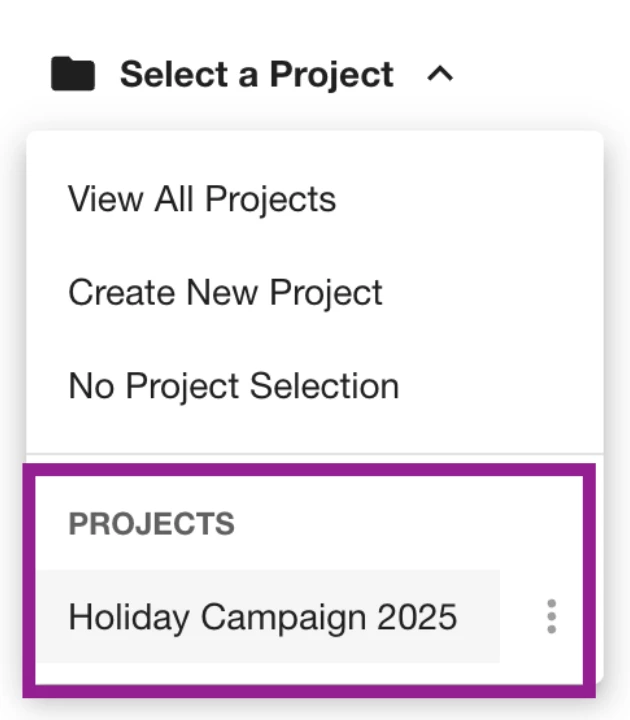Screen dimensions: 630x720
Task: Clear project choice with No Project Selection
Action: click(x=233, y=386)
